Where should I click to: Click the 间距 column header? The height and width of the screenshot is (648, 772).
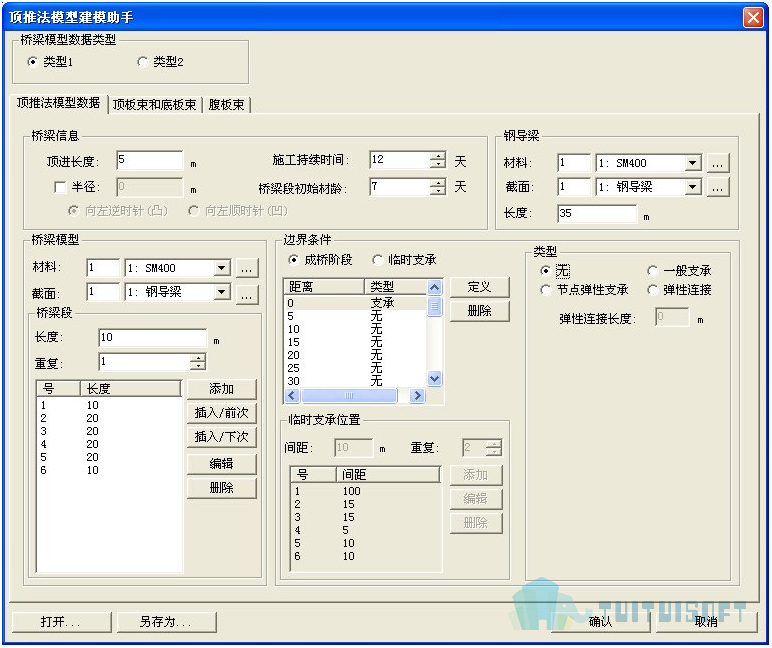point(388,475)
